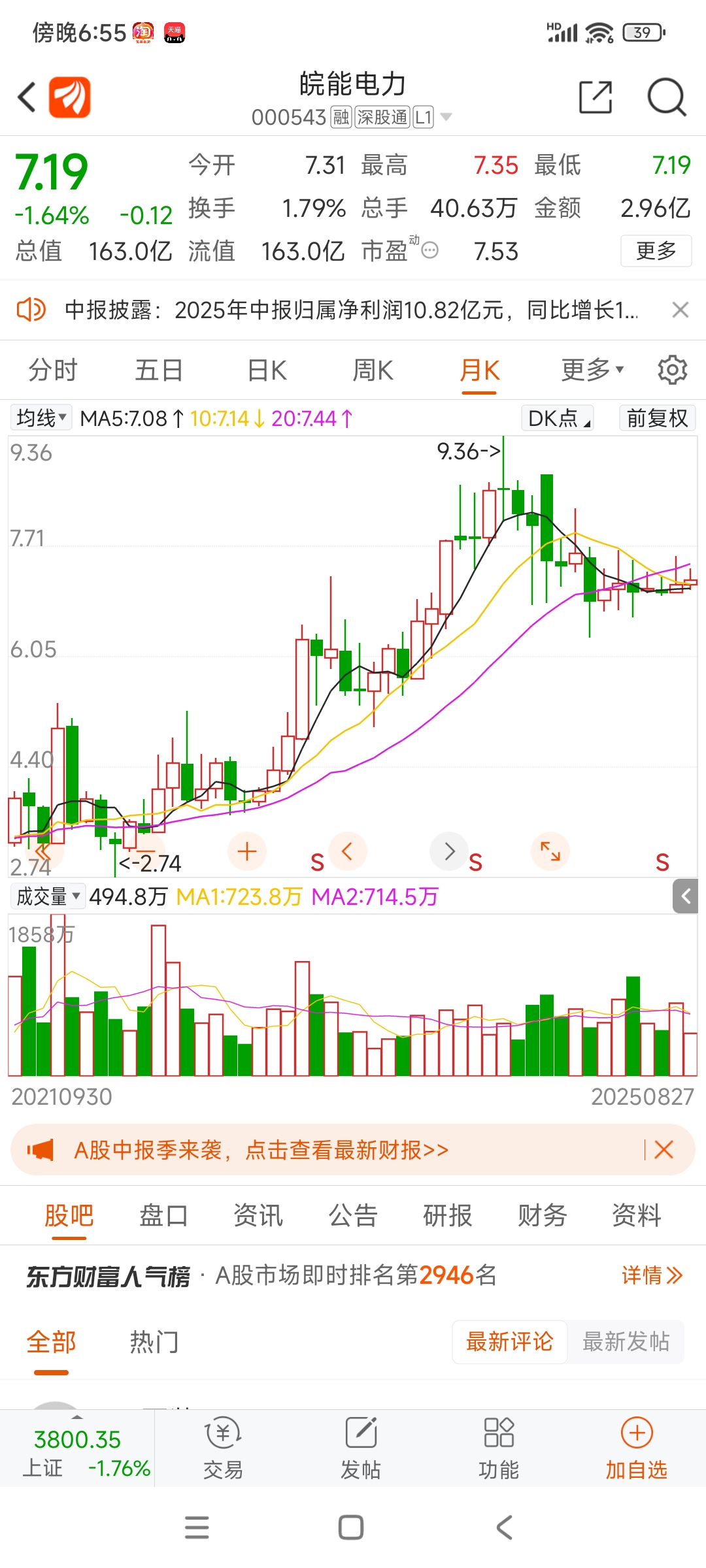Tap the 更多 button beside 市盈 7.53

[x=656, y=251]
